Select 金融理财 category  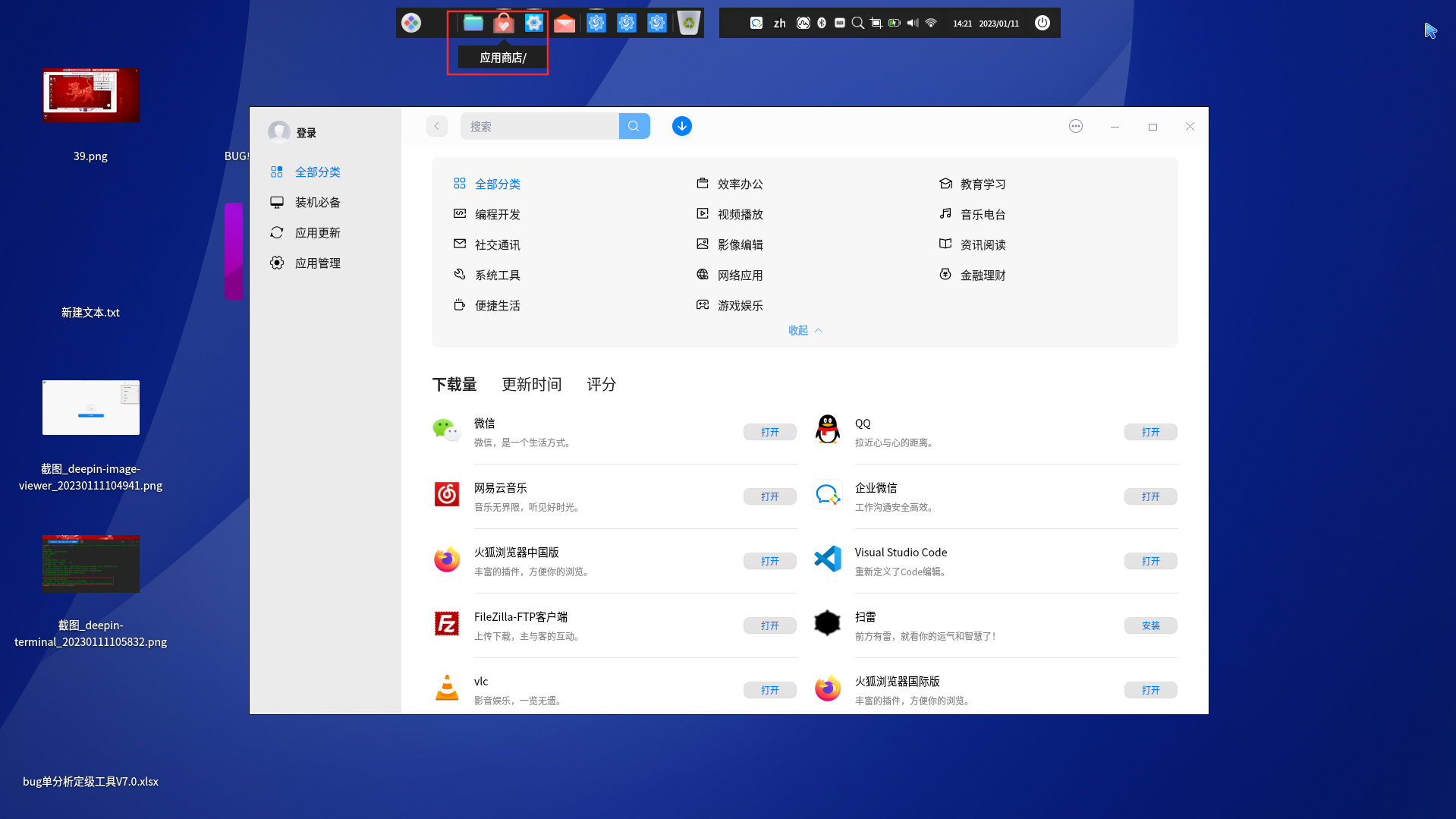click(973, 276)
